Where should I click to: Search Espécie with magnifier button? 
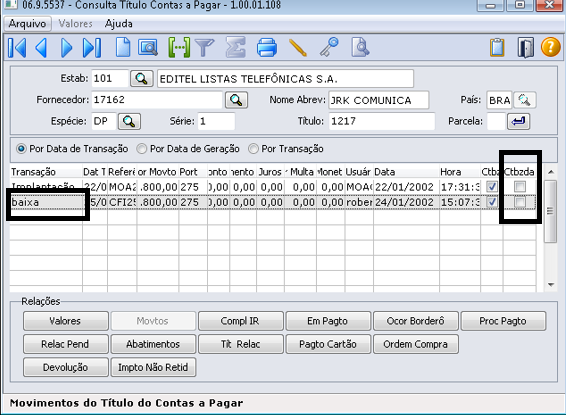coord(129,121)
